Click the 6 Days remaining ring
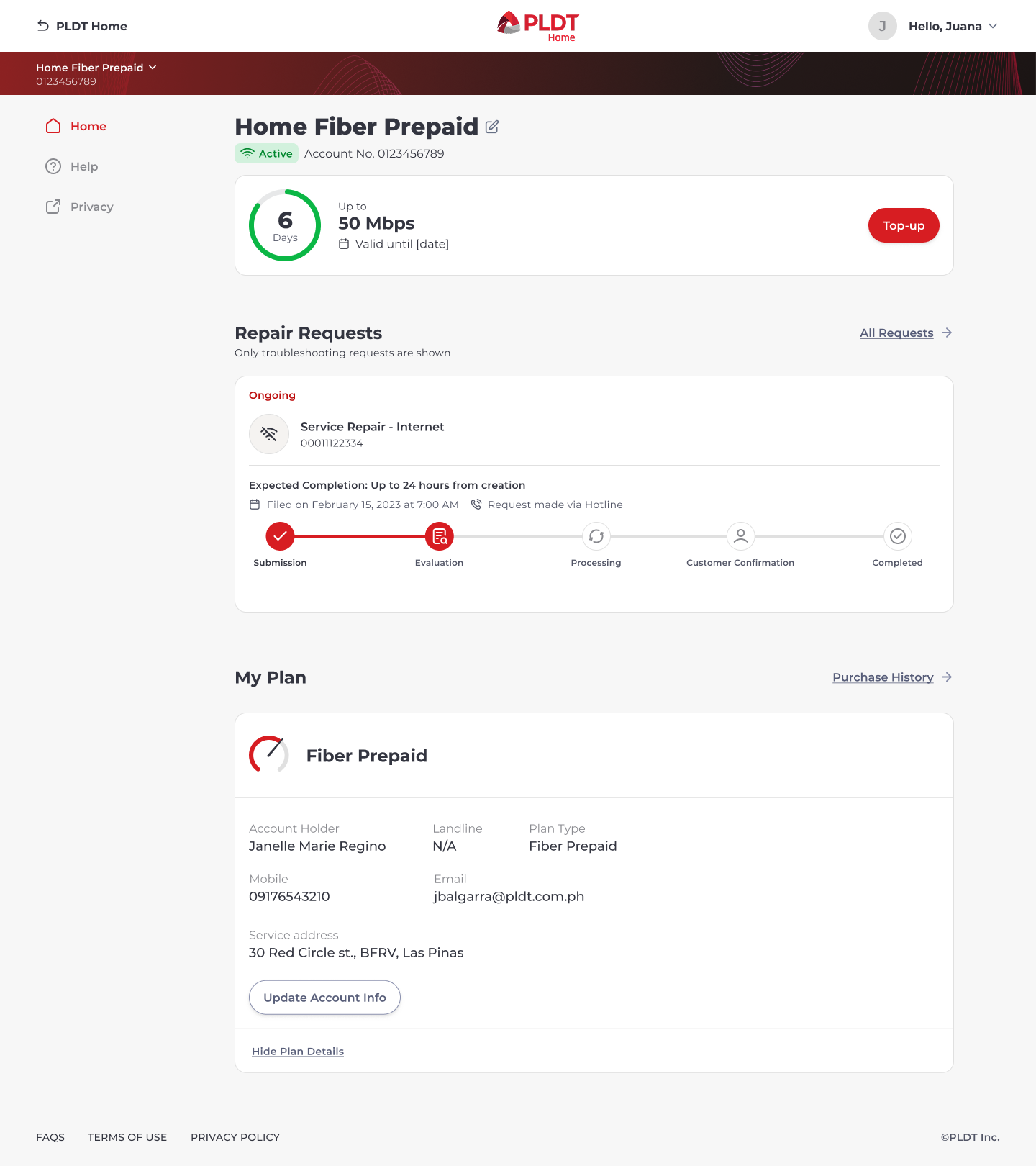Viewport: 1036px width, 1166px height. tap(285, 225)
